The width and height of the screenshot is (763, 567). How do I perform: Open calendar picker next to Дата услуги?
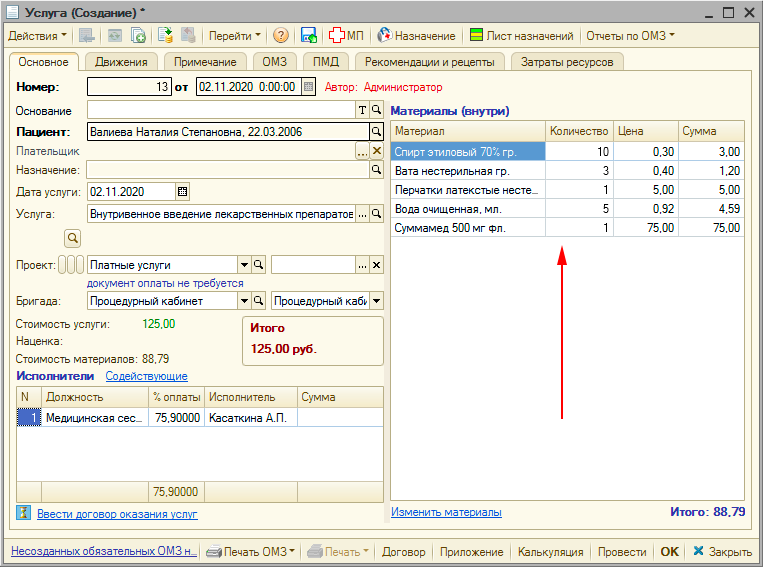point(182,191)
